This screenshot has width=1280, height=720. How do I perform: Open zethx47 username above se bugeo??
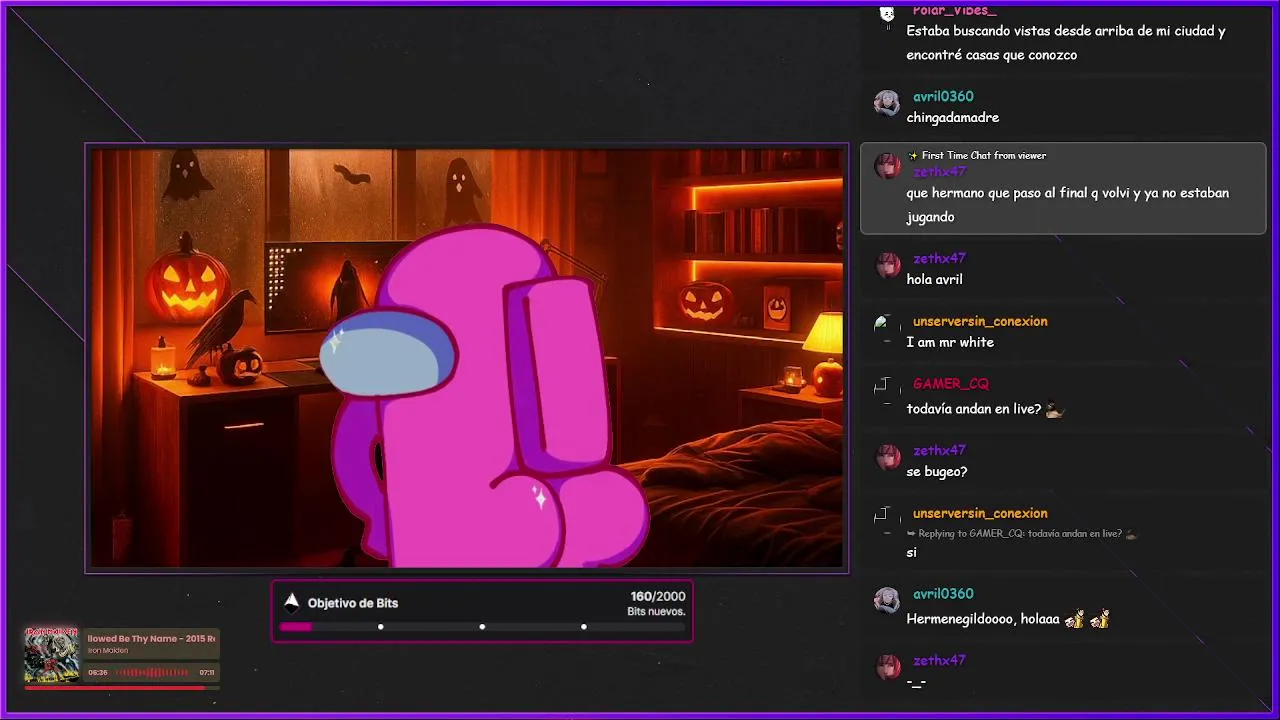coord(939,450)
